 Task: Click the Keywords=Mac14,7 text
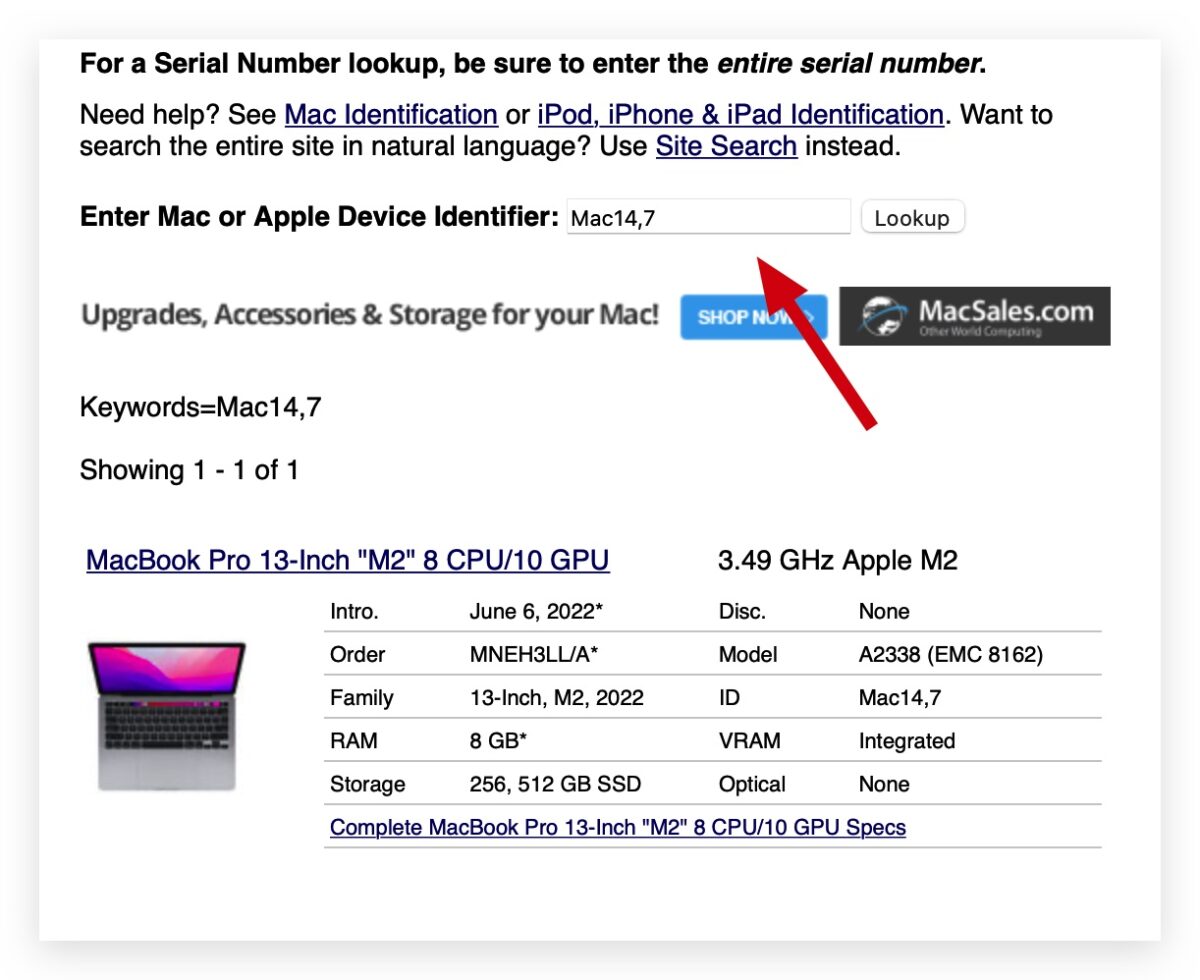200,407
